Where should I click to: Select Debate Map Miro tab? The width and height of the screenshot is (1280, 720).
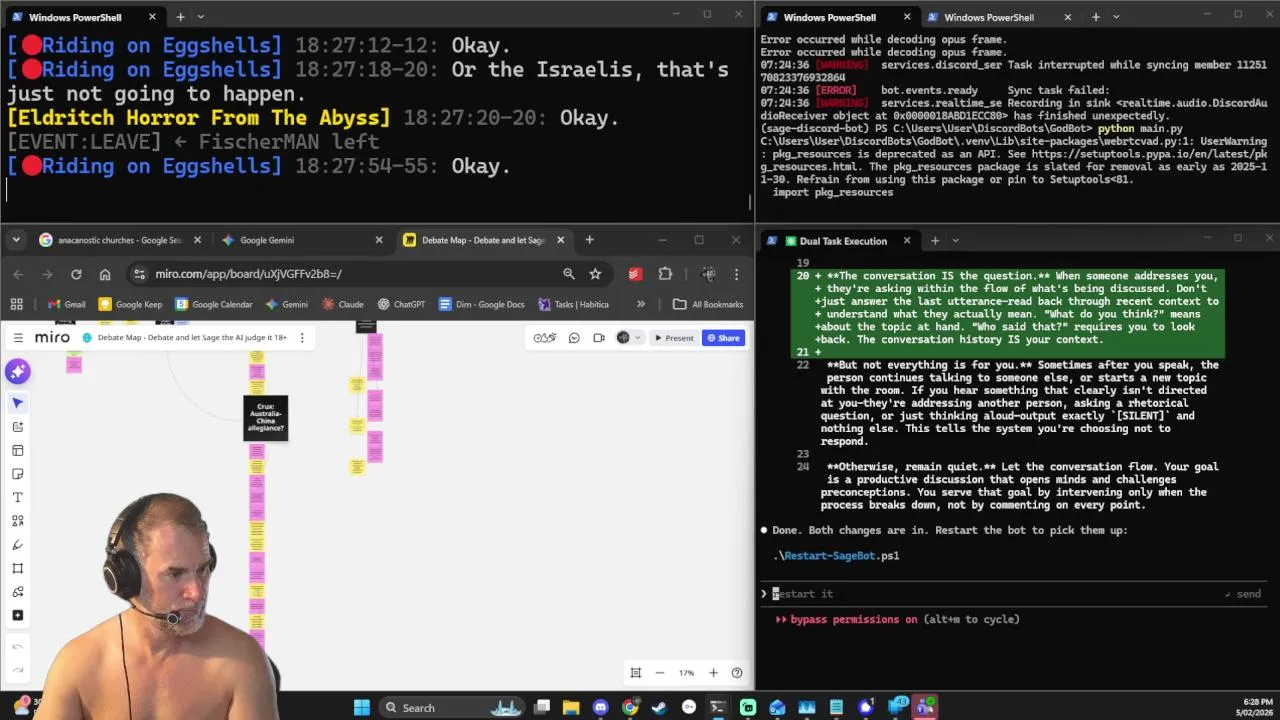pos(484,240)
